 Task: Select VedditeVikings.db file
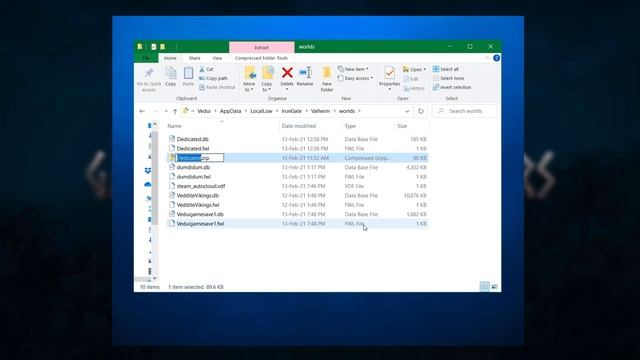[x=198, y=196]
